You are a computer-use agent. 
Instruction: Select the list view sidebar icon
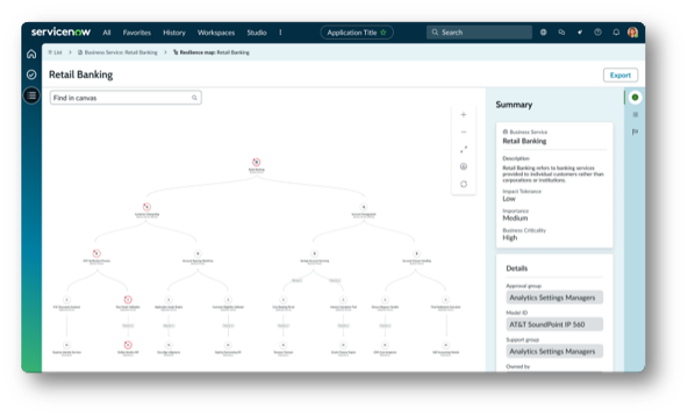point(32,95)
